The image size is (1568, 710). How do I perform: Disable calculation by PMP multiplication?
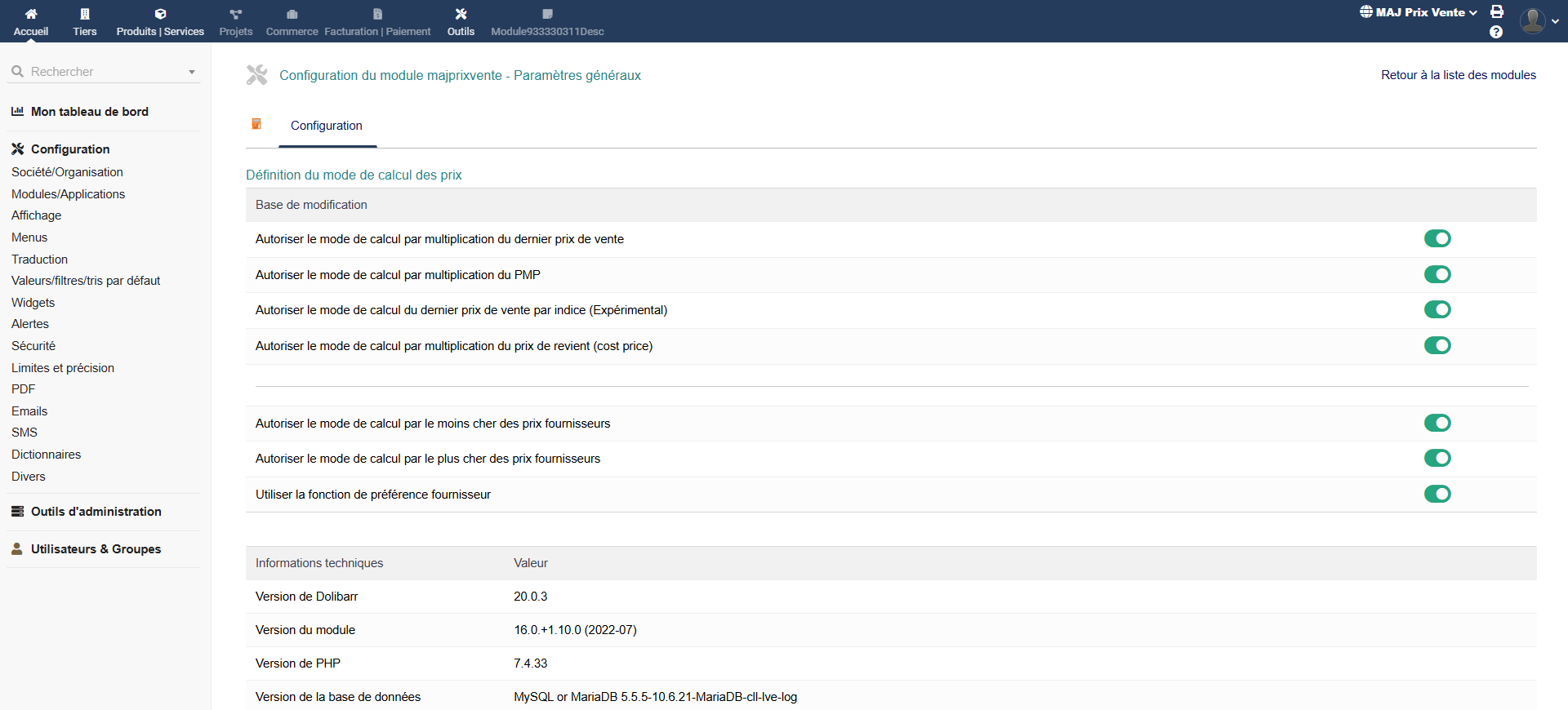[x=1437, y=274]
